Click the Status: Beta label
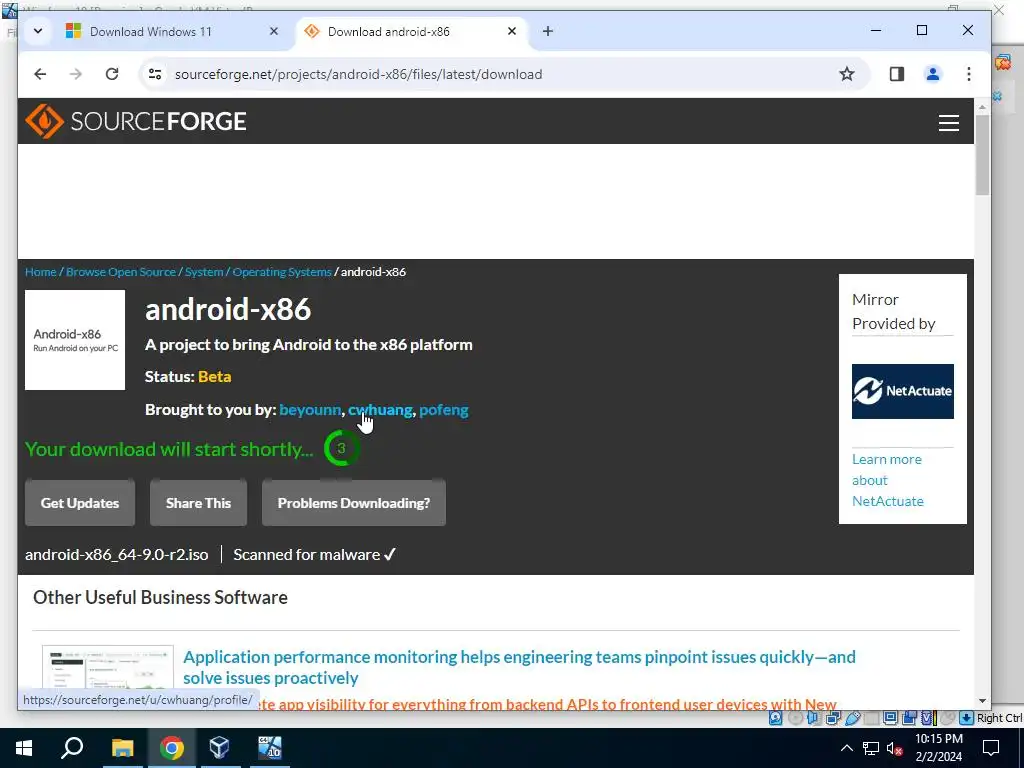This screenshot has height=768, width=1024. click(188, 377)
